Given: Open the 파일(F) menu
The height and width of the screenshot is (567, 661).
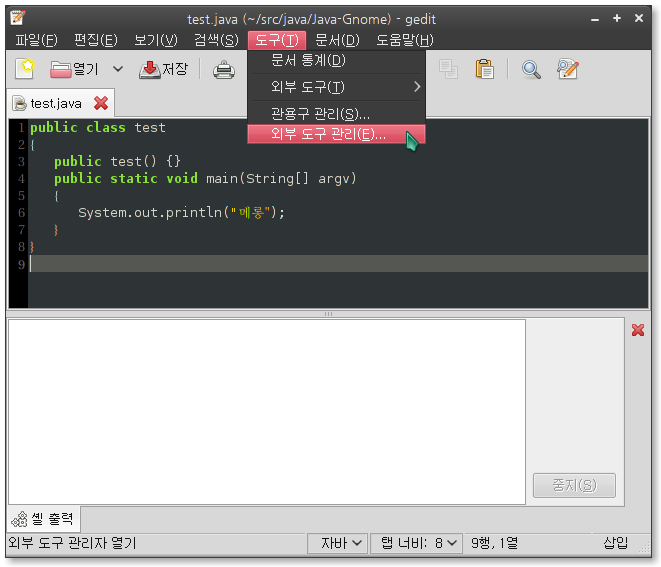Looking at the screenshot, I should [36, 40].
